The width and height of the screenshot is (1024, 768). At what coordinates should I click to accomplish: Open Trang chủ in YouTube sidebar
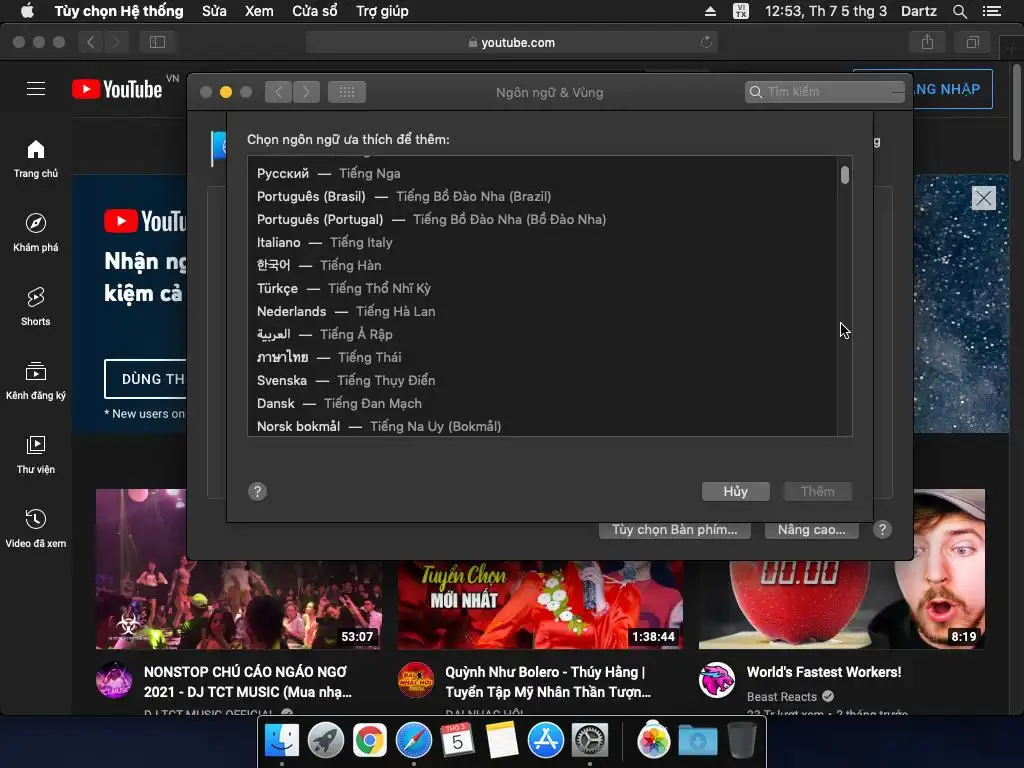tap(36, 159)
